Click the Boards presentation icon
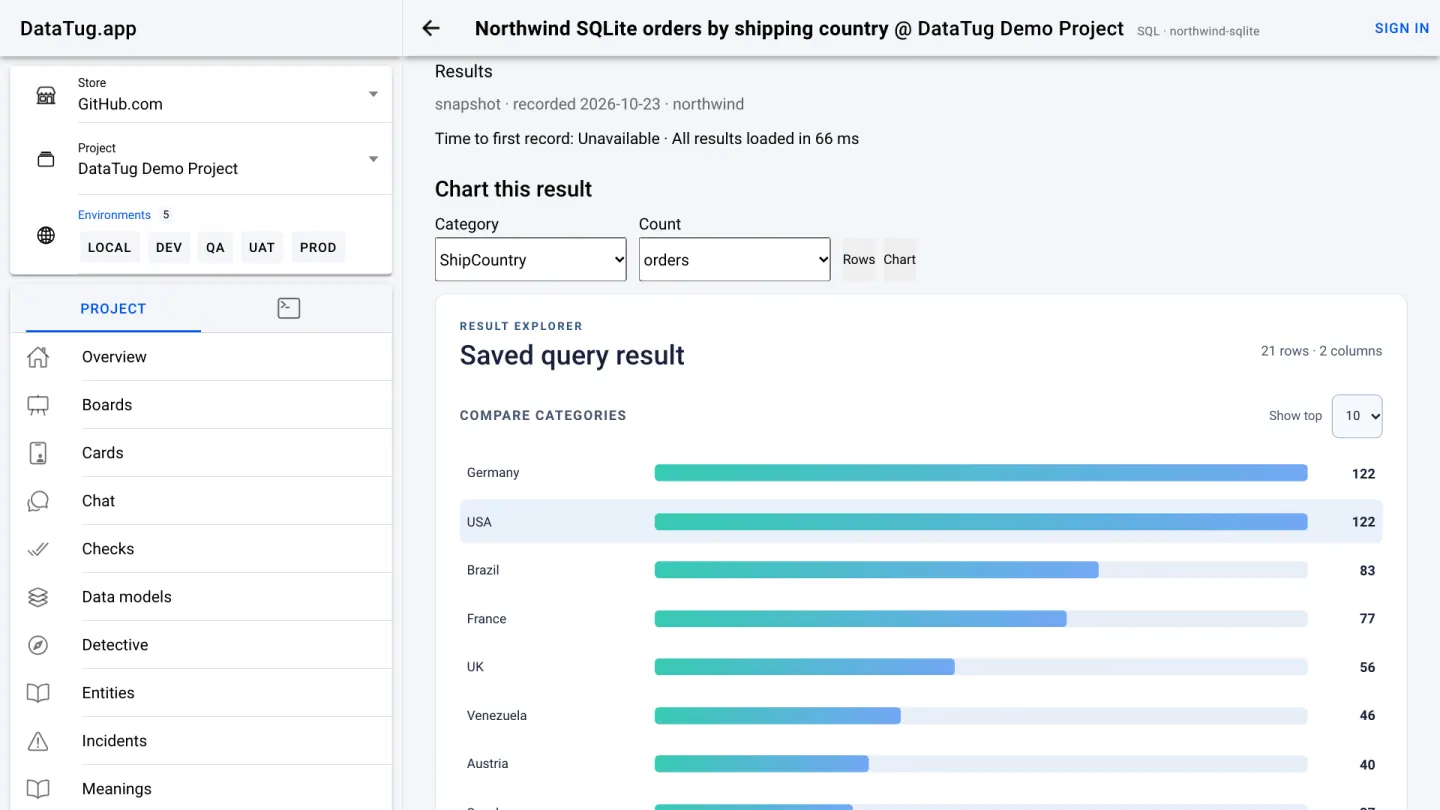Screen dimensions: 1440x810 click(x=38, y=405)
